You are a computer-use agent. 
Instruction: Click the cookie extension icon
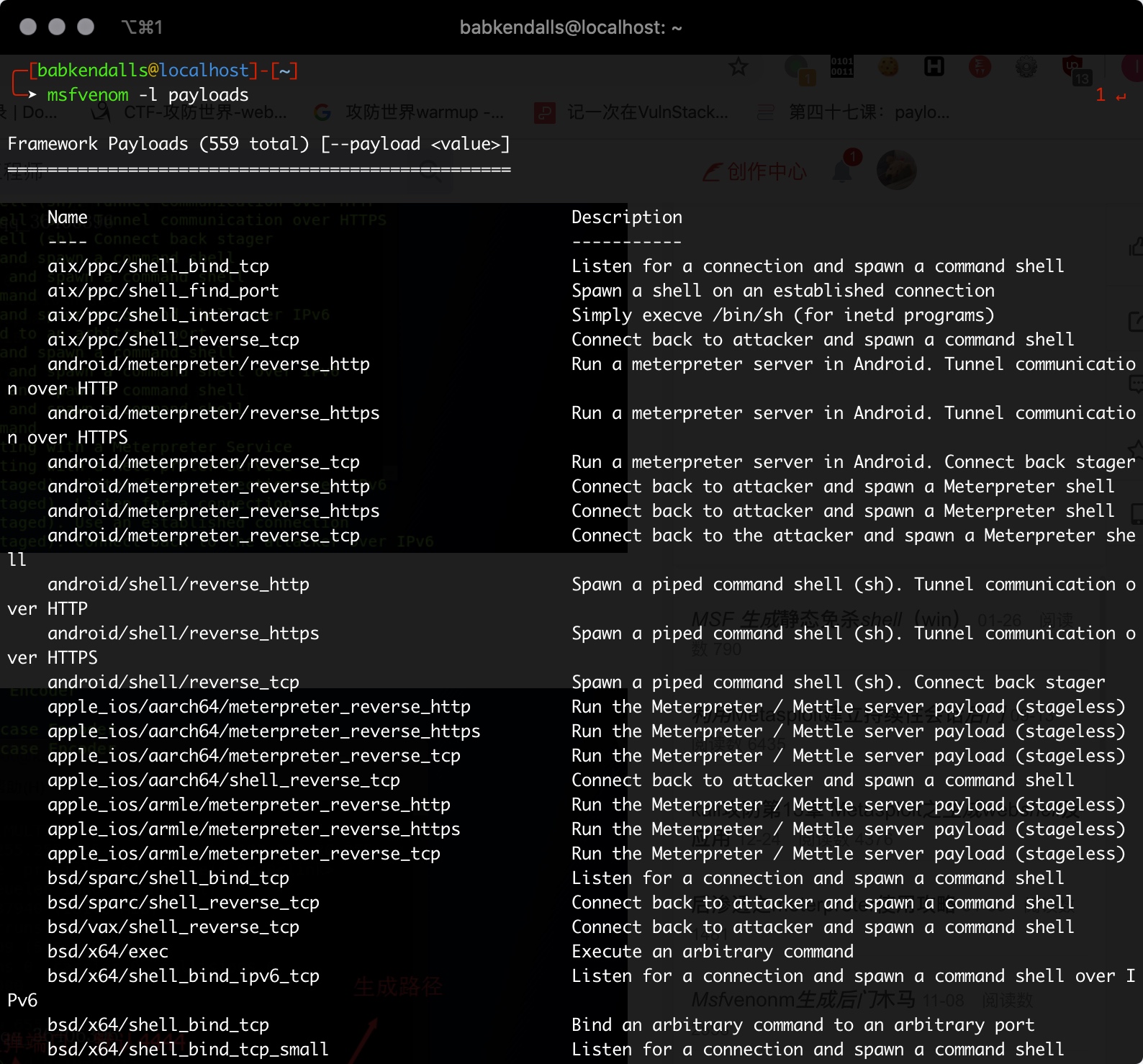(x=888, y=68)
